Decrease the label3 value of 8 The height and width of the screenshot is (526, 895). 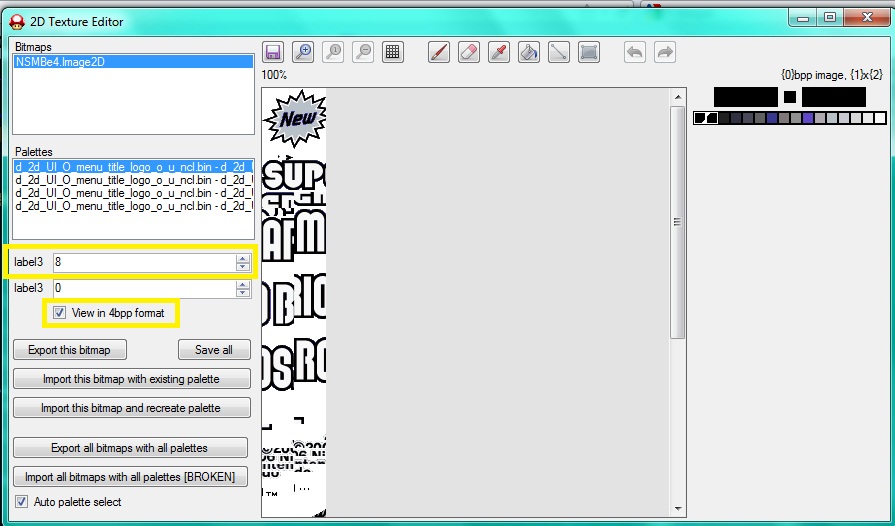pos(243,266)
